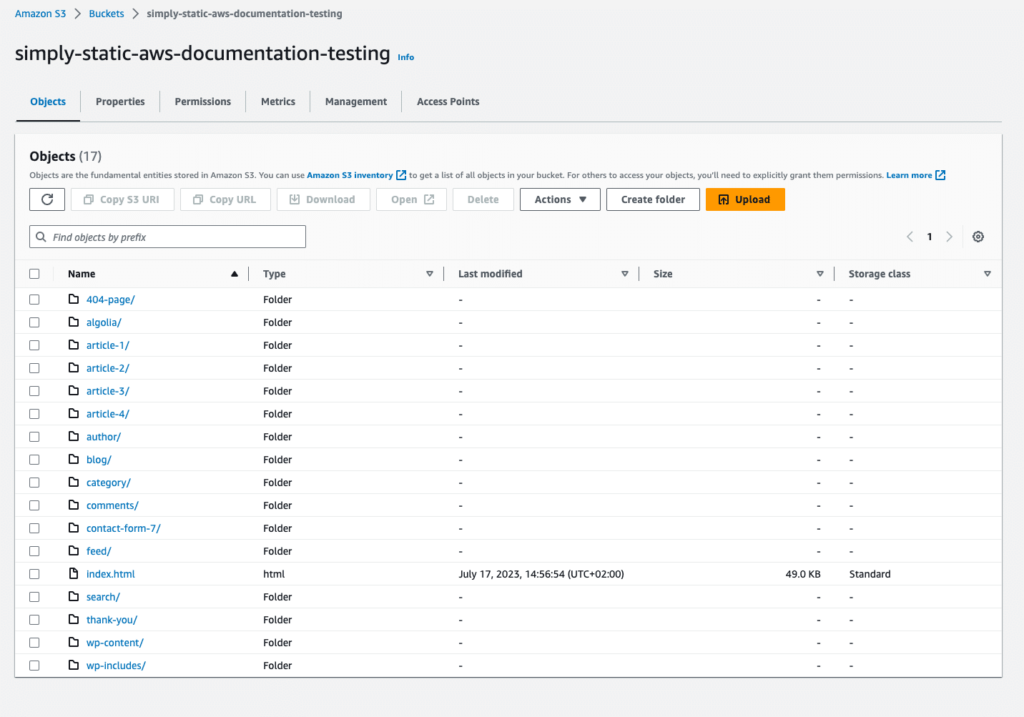Click the folder icon for algolia/
The image size is (1024, 717).
pos(74,322)
